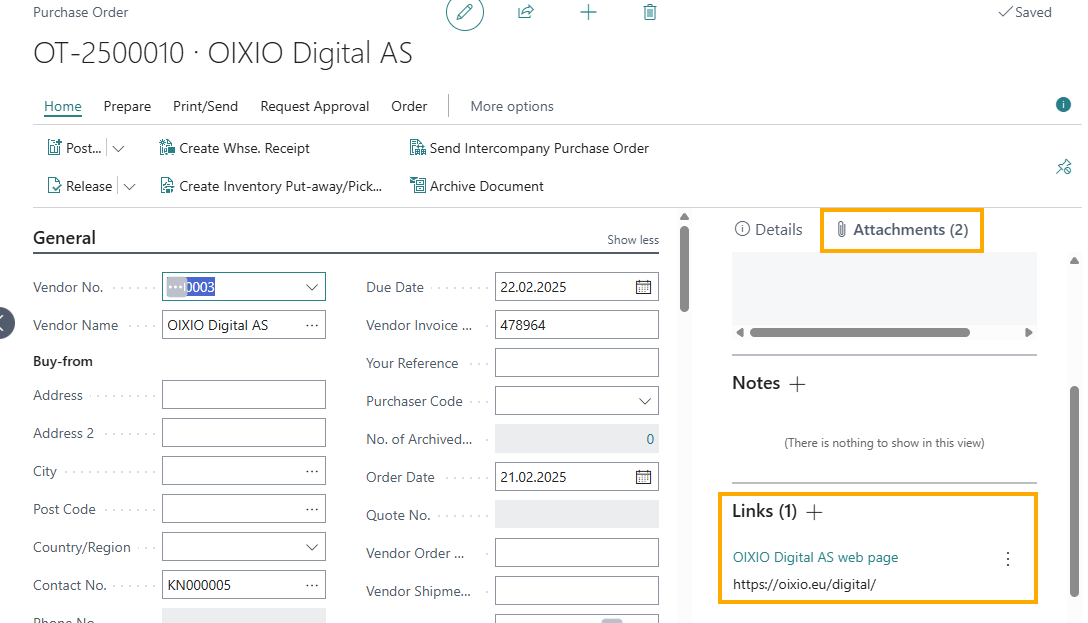Click the pencil edit icon
Image resolution: width=1088 pixels, height=623 pixels.
click(x=464, y=12)
